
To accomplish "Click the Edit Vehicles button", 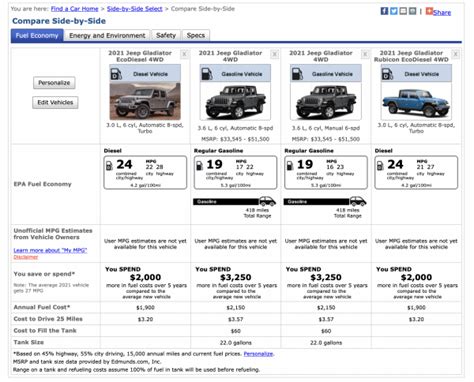I will [x=55, y=102].
